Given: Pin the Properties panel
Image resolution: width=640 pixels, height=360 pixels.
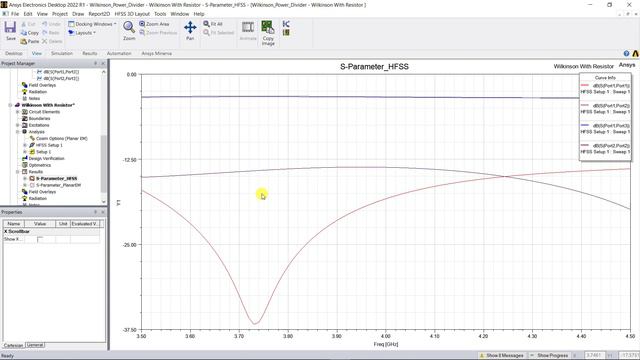Looking at the screenshot, I should click(x=96, y=212).
